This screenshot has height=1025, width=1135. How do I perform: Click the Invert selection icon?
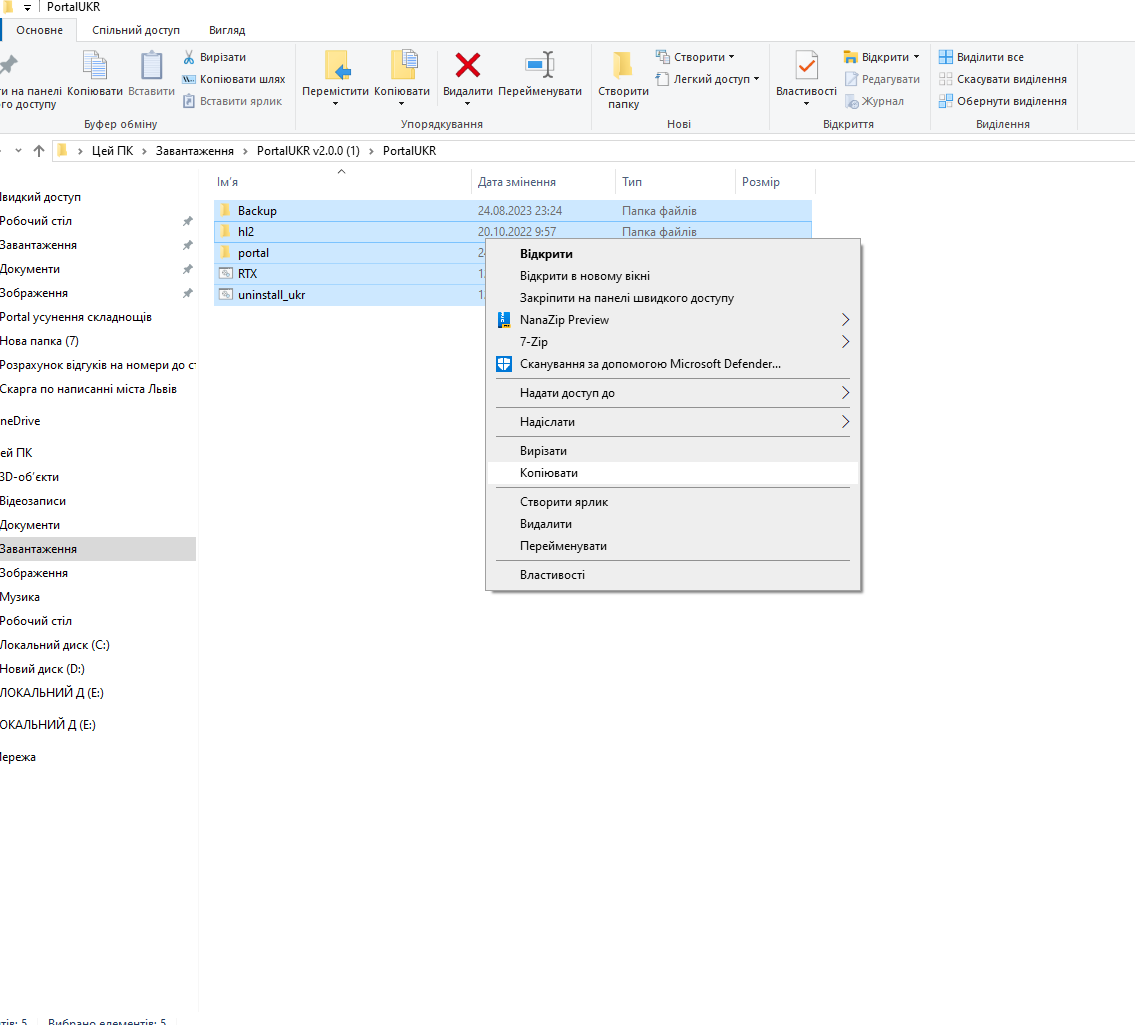pos(945,101)
